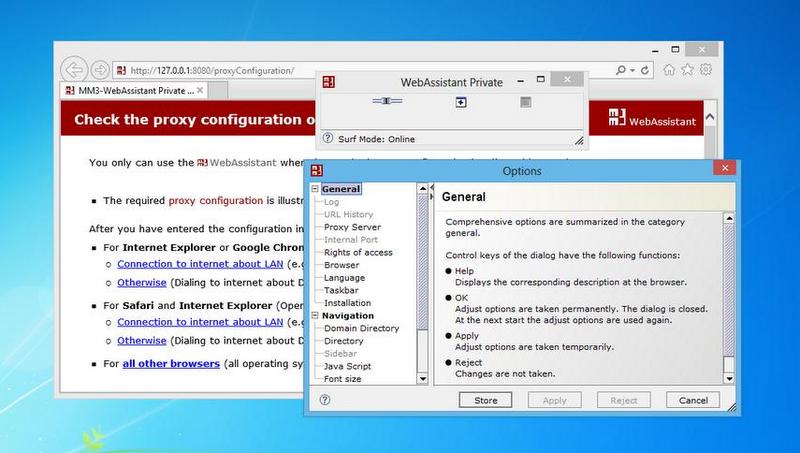The height and width of the screenshot is (453, 800).
Task: Click the site favicon in the address bar
Action: tap(121, 70)
